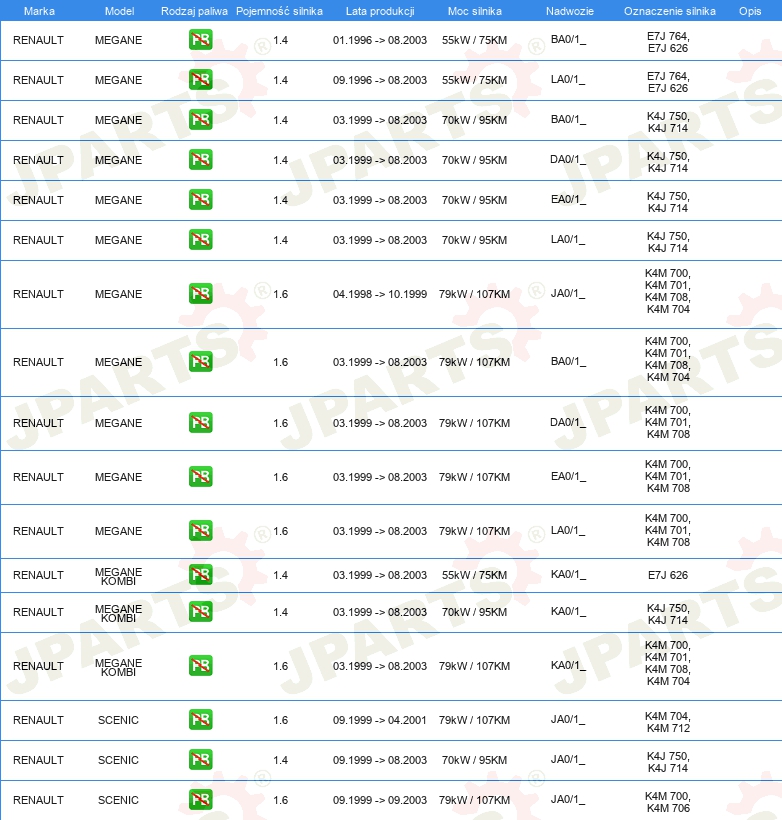Select the date '04.1998 -> 10.1999'

tap(380, 294)
